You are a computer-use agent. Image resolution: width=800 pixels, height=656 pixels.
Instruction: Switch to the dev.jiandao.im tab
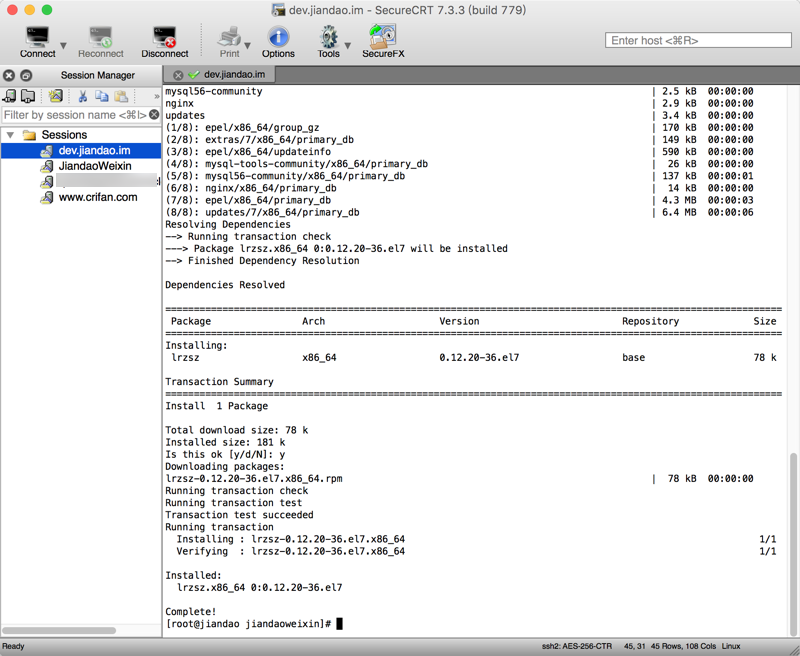pos(234,75)
